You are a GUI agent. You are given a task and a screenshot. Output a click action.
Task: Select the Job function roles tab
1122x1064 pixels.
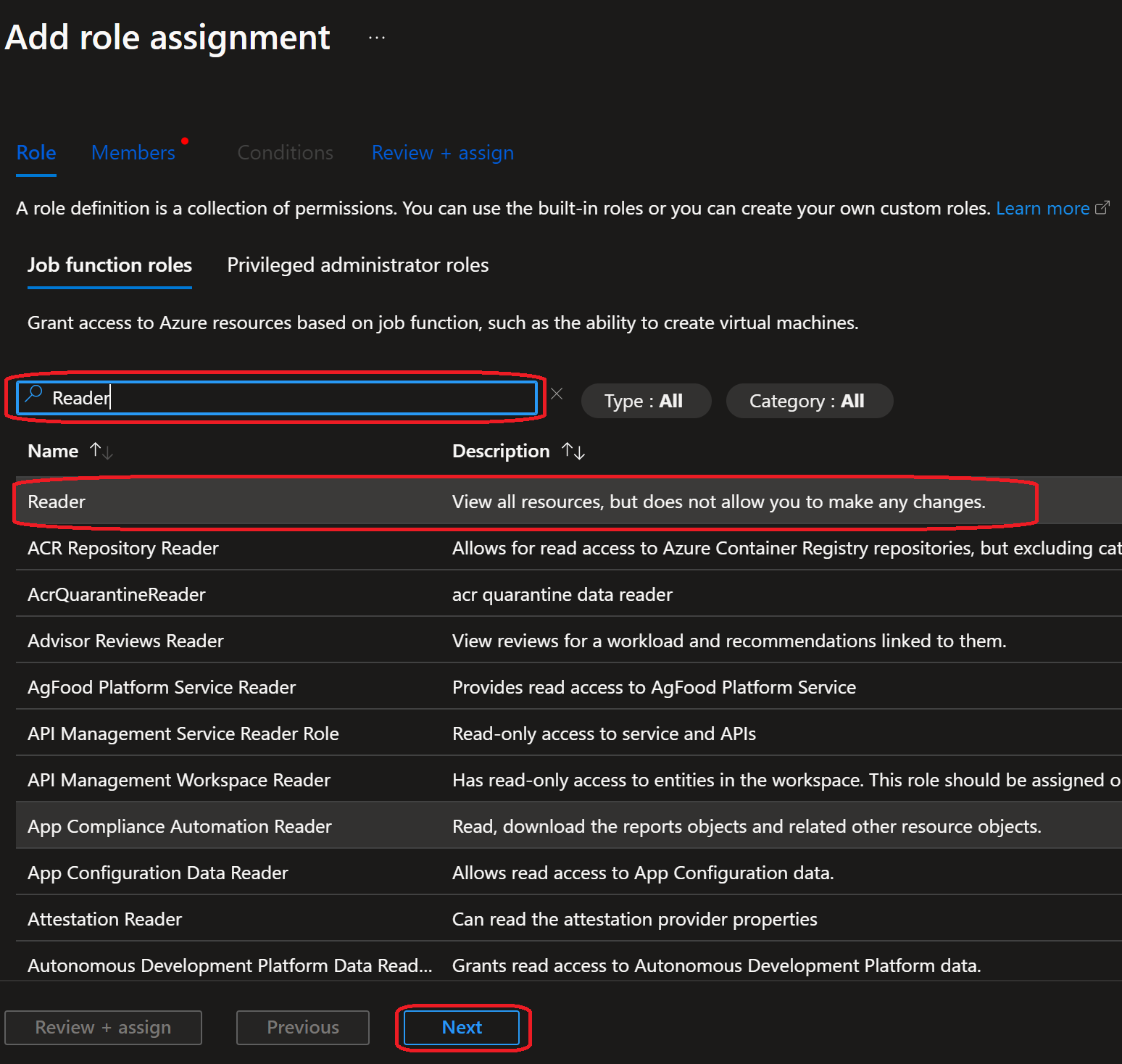[x=109, y=265]
